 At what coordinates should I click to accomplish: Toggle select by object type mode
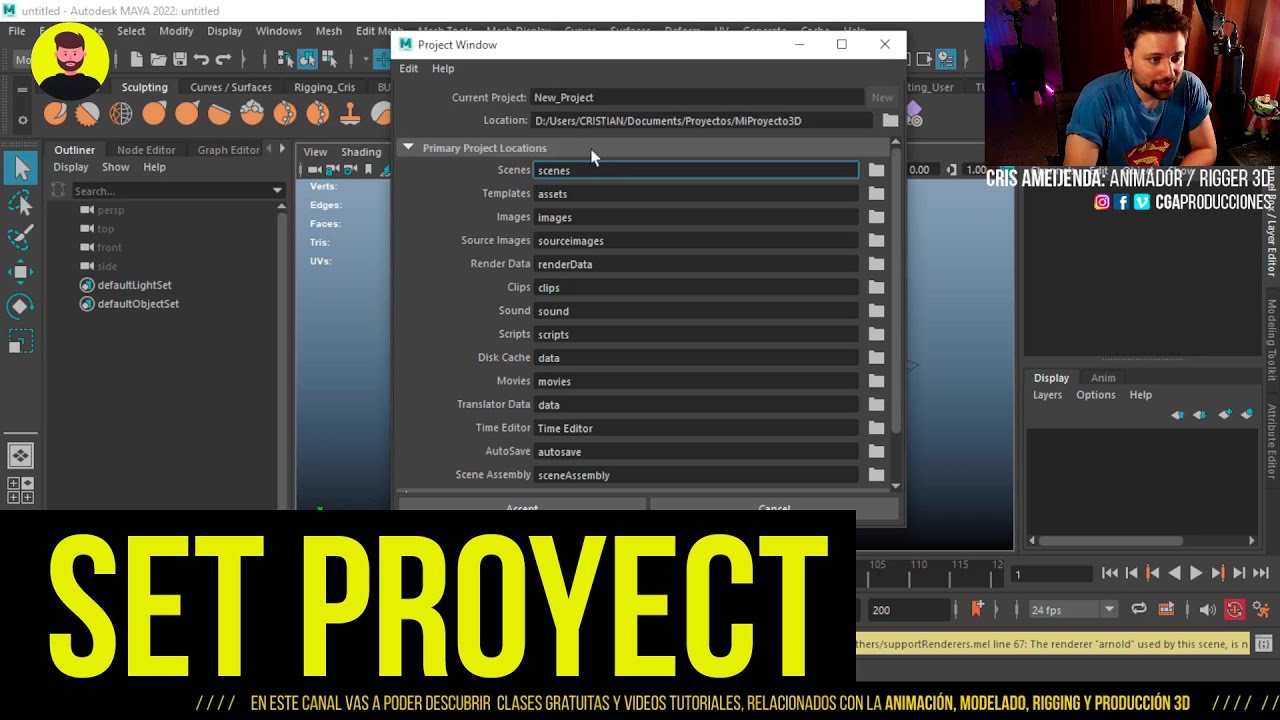click(x=307, y=59)
